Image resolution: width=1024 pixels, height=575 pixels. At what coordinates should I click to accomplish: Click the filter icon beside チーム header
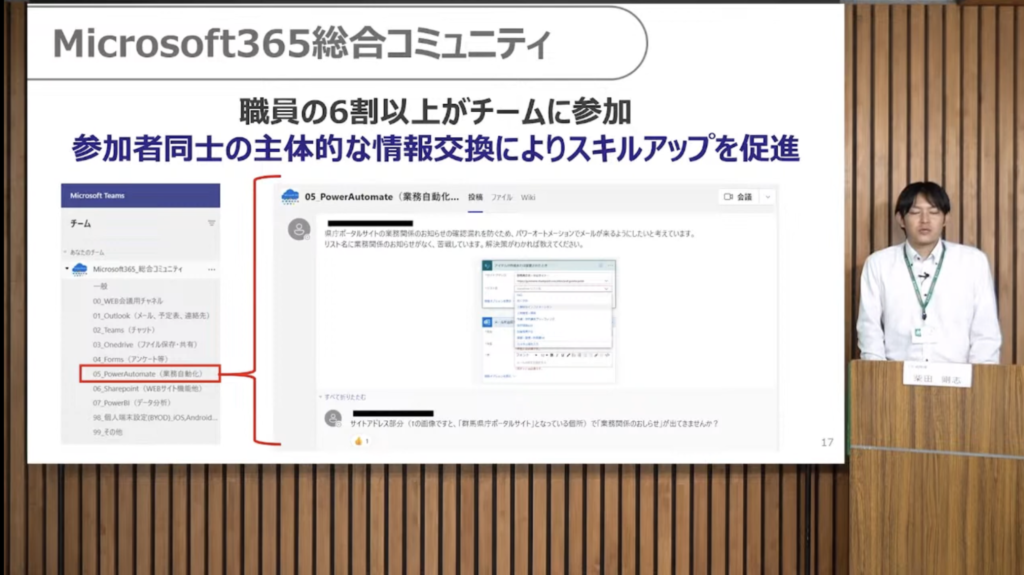(212, 223)
